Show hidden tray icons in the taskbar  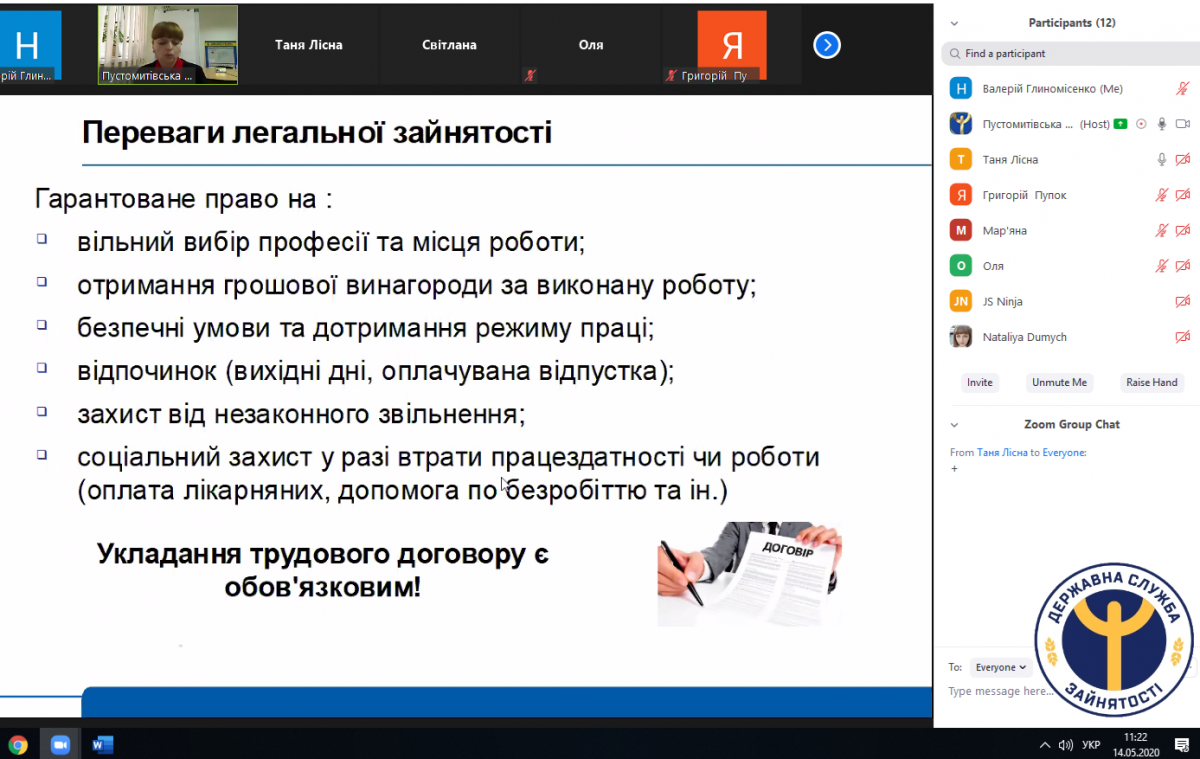1045,745
